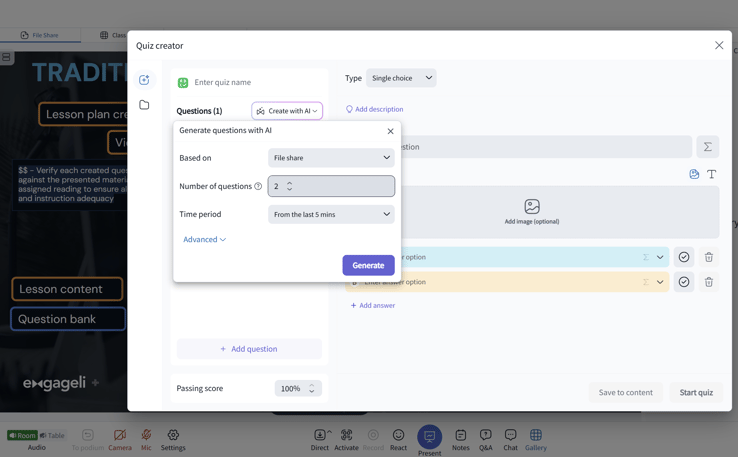
Task: Click the text format T icon
Action: tap(711, 174)
